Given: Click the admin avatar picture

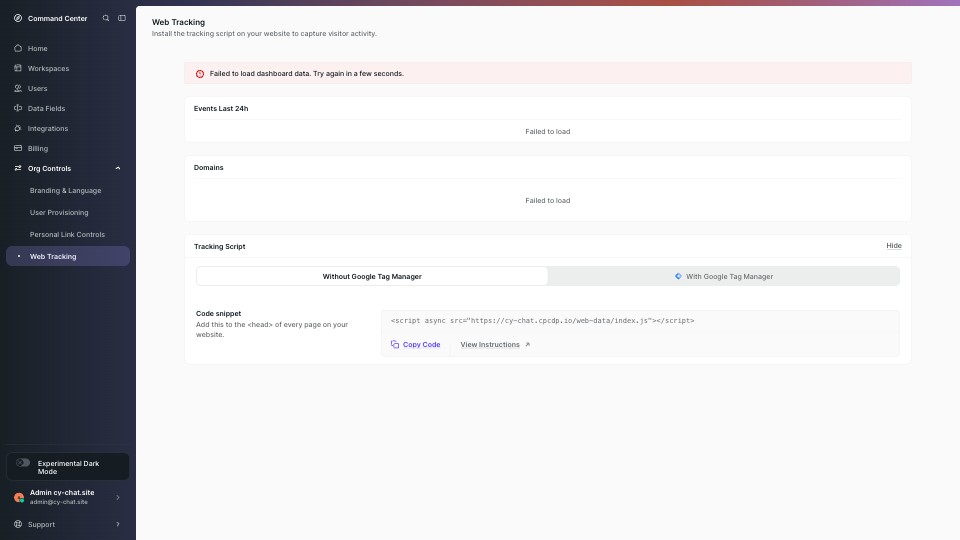Looking at the screenshot, I should [x=19, y=497].
